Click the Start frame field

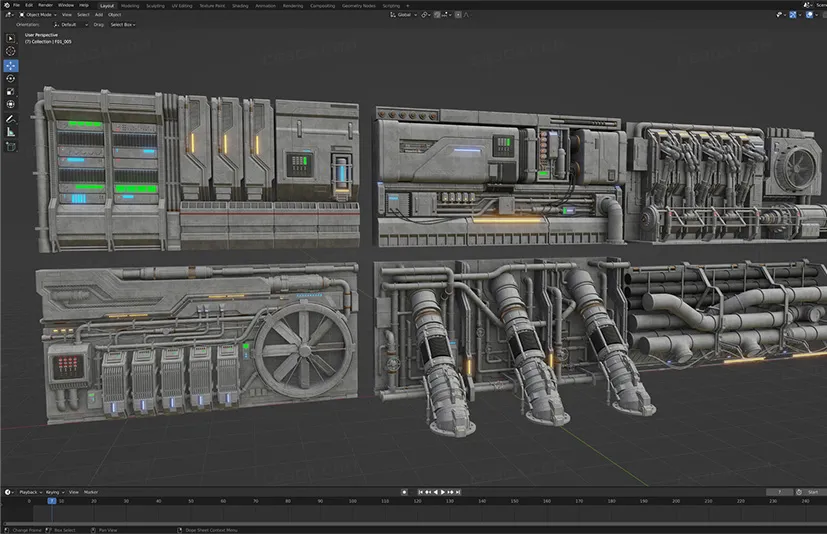pos(815,492)
